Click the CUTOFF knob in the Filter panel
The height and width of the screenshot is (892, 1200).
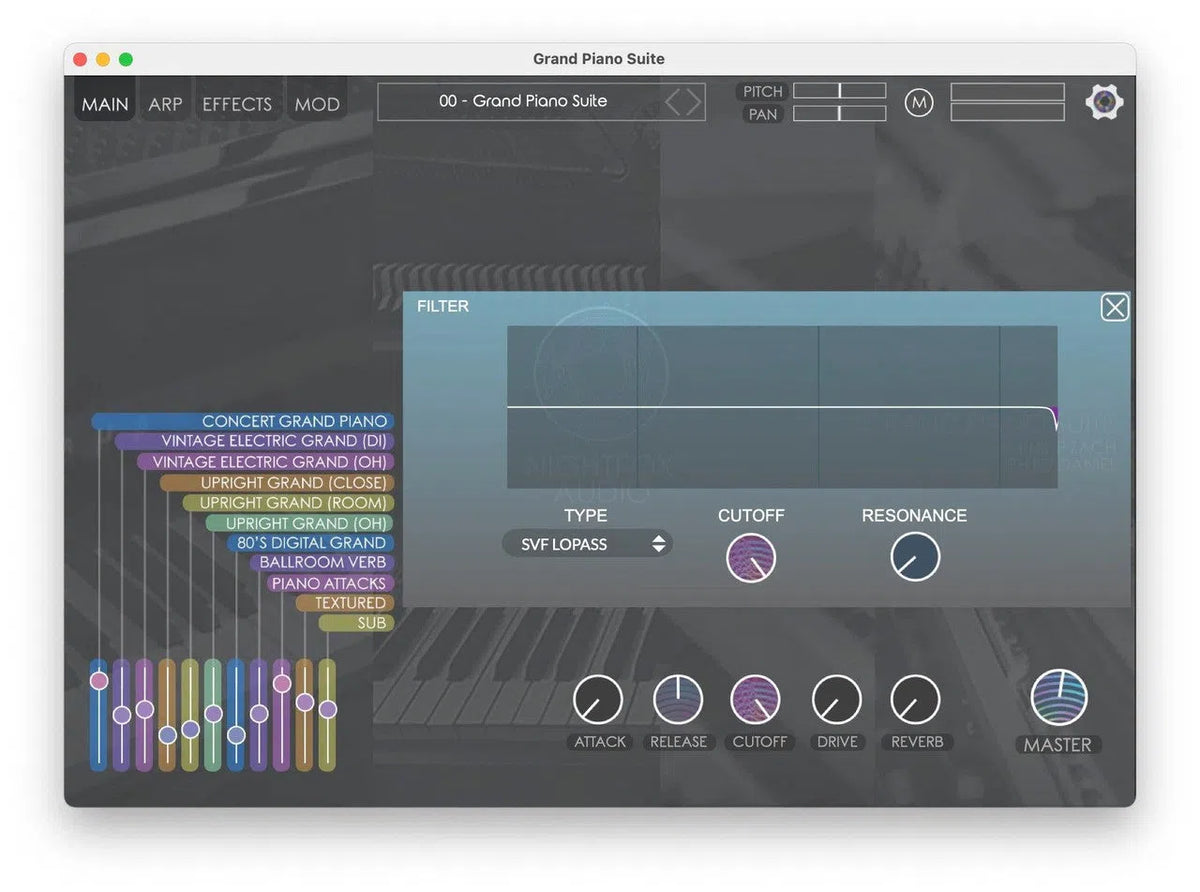click(751, 556)
